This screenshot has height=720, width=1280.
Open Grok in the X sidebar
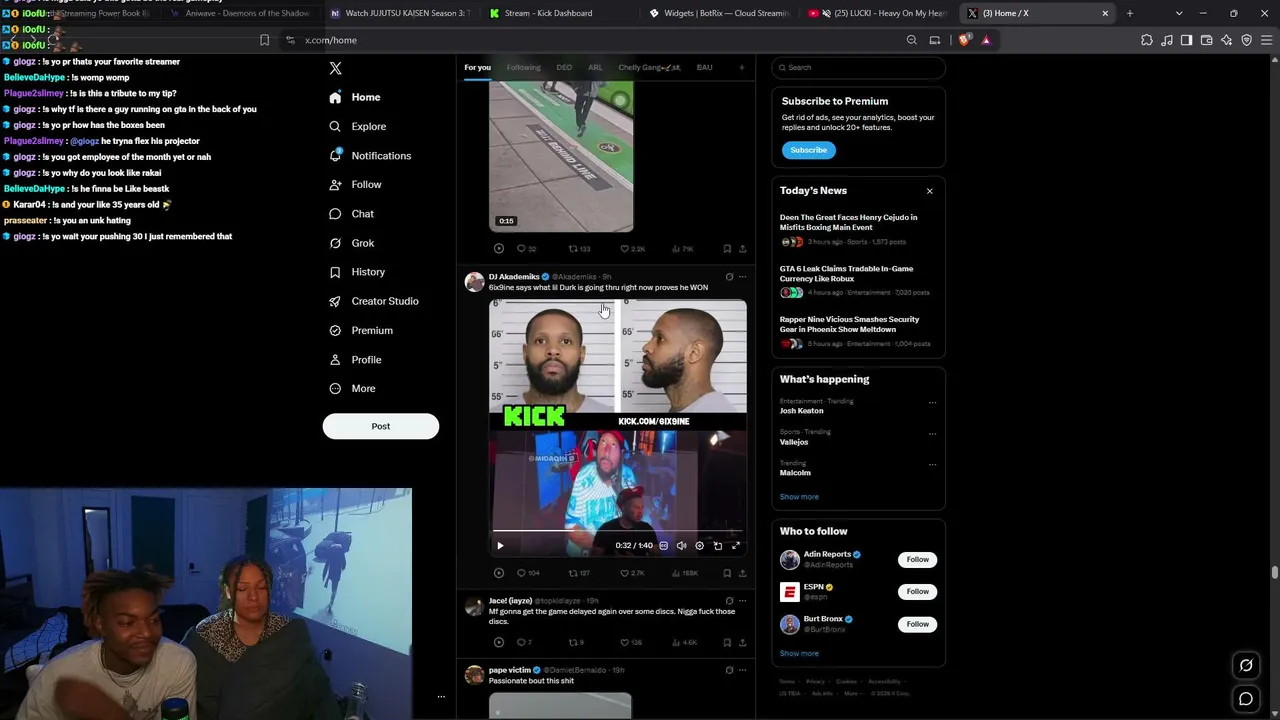tap(351, 243)
